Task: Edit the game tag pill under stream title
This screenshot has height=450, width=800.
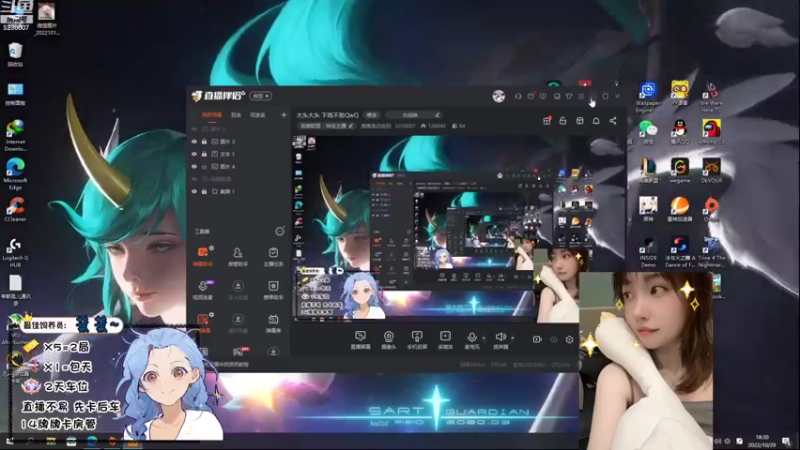Action: tap(327, 126)
